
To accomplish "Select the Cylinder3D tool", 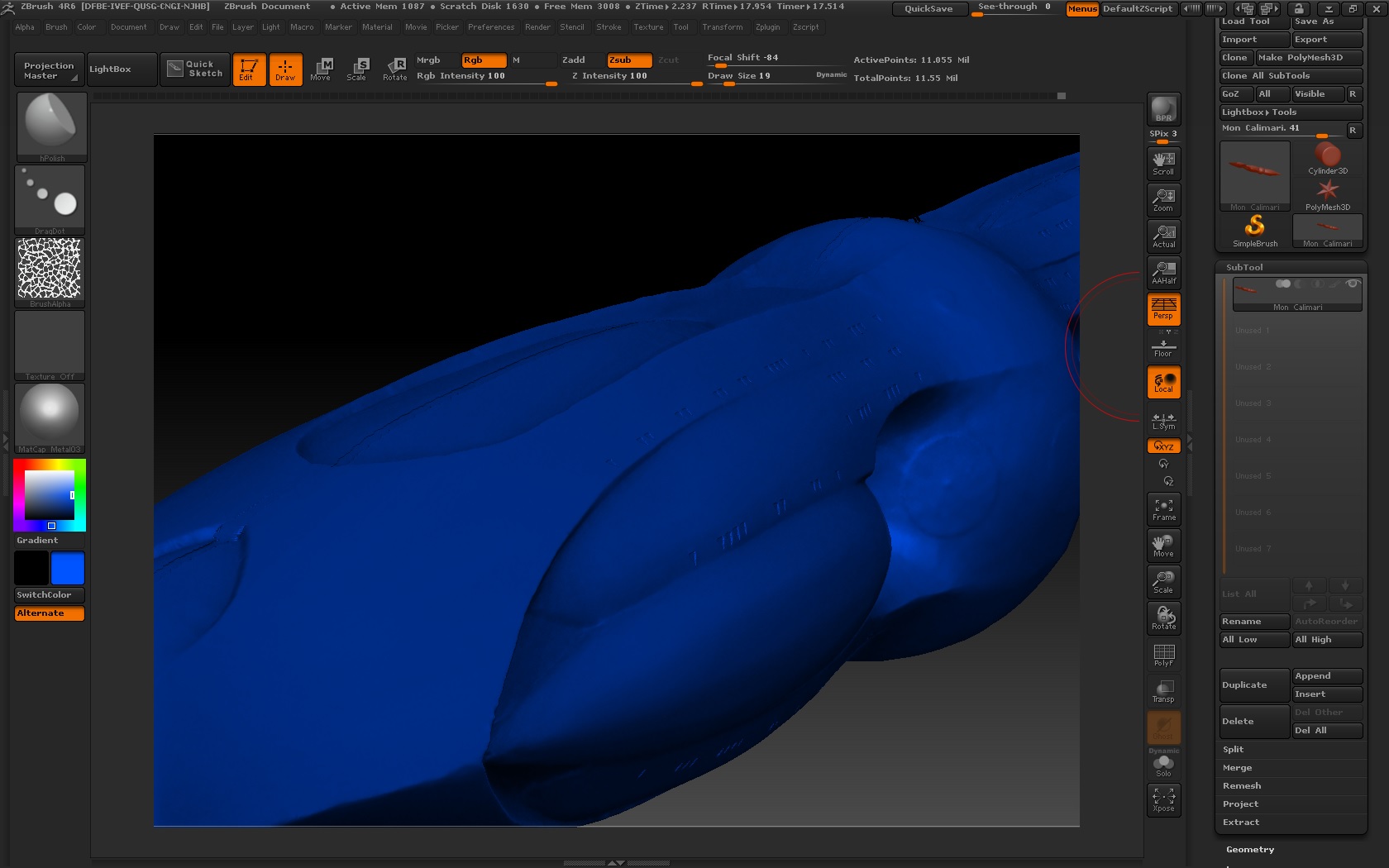I will 1327,157.
